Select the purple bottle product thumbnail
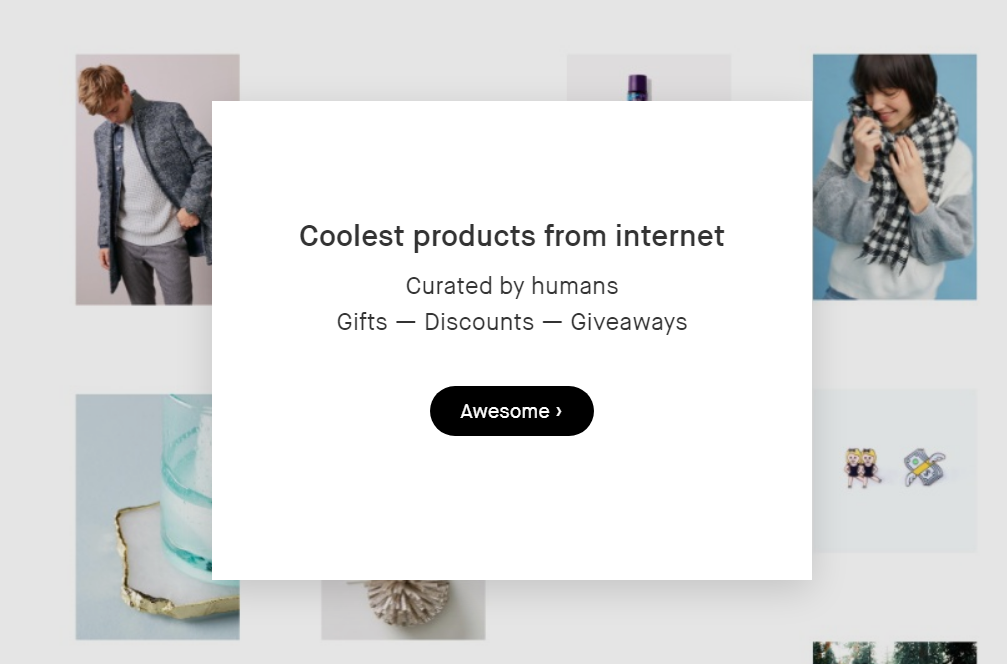 tap(649, 78)
